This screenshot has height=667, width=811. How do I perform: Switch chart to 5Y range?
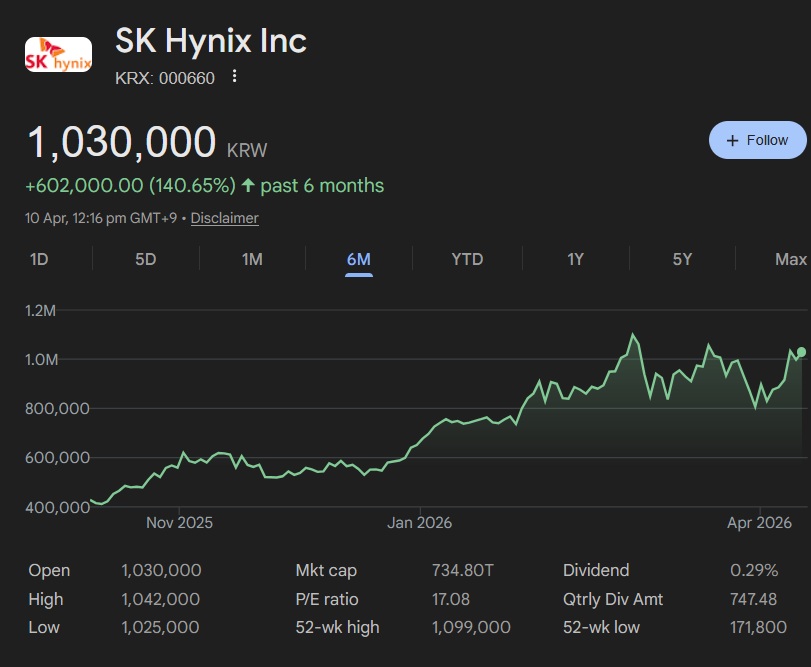pos(682,259)
